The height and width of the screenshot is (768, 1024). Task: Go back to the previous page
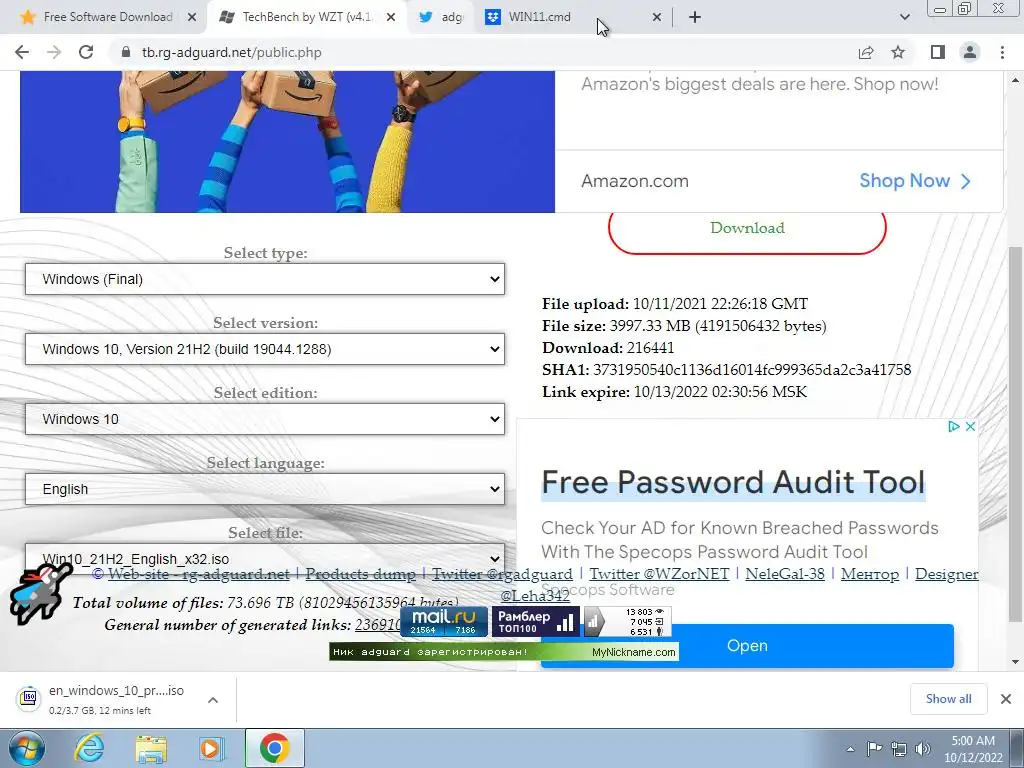[x=22, y=52]
